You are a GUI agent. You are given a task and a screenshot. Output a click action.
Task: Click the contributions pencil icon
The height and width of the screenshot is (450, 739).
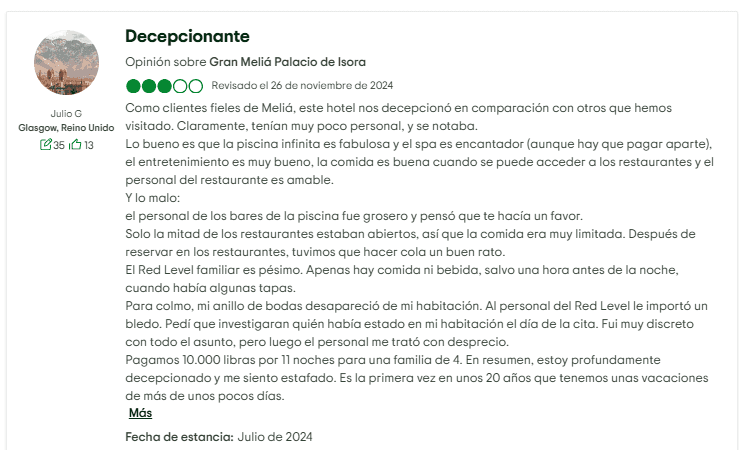pos(46,145)
